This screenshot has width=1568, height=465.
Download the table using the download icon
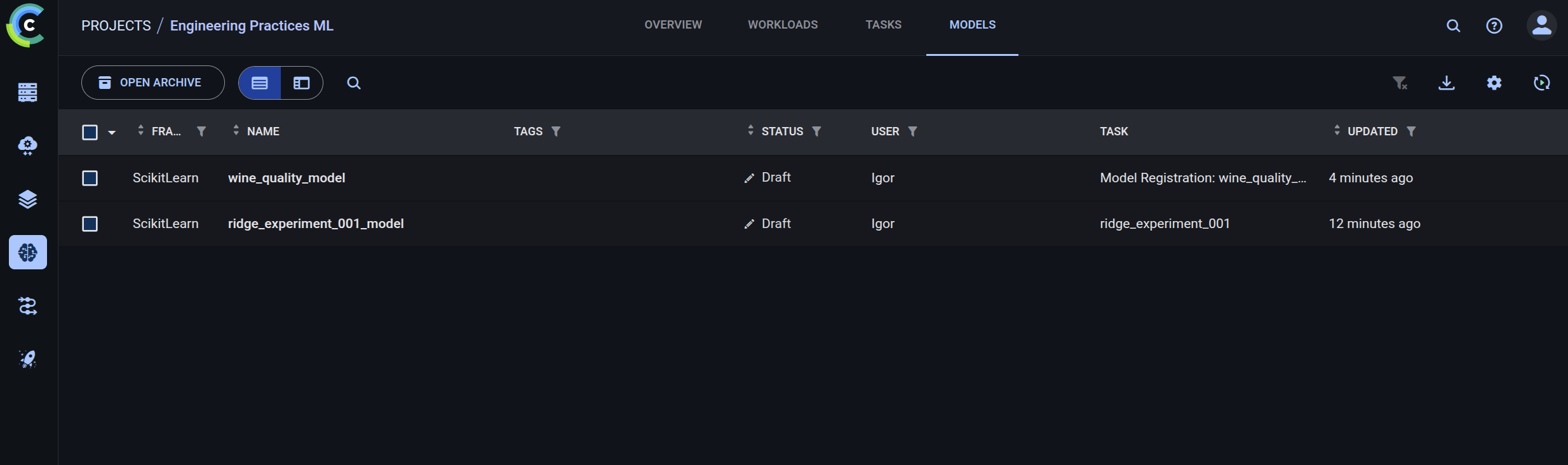[1447, 83]
